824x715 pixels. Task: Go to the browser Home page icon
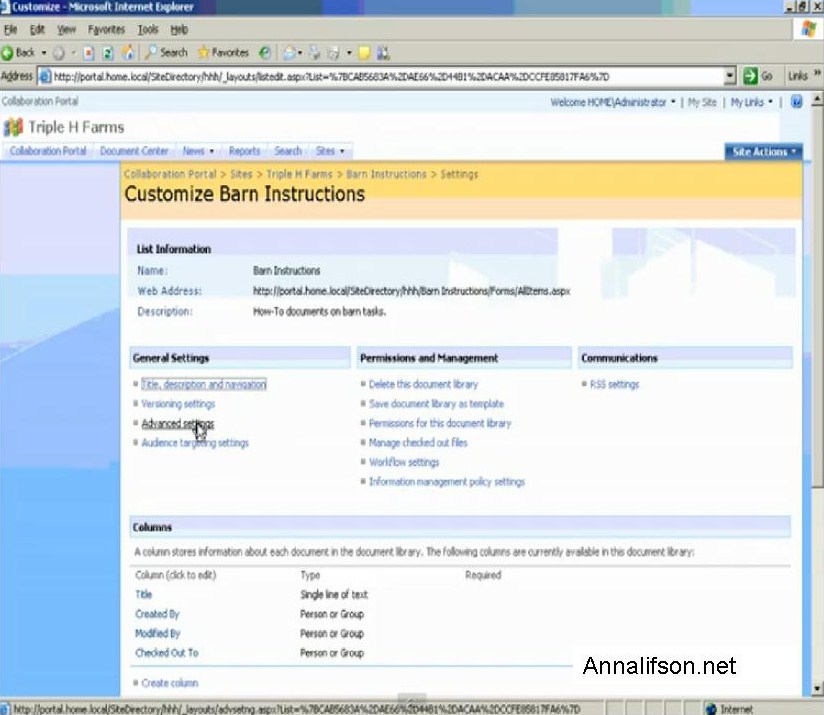(127, 53)
